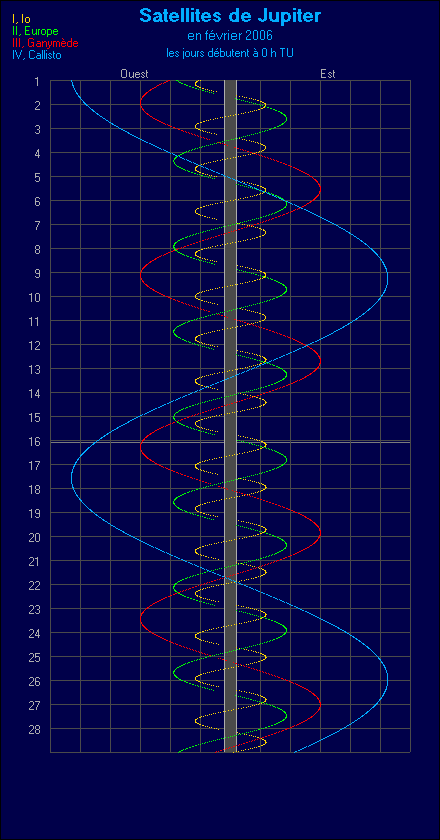Click day label 28 on the axis

click(35, 729)
